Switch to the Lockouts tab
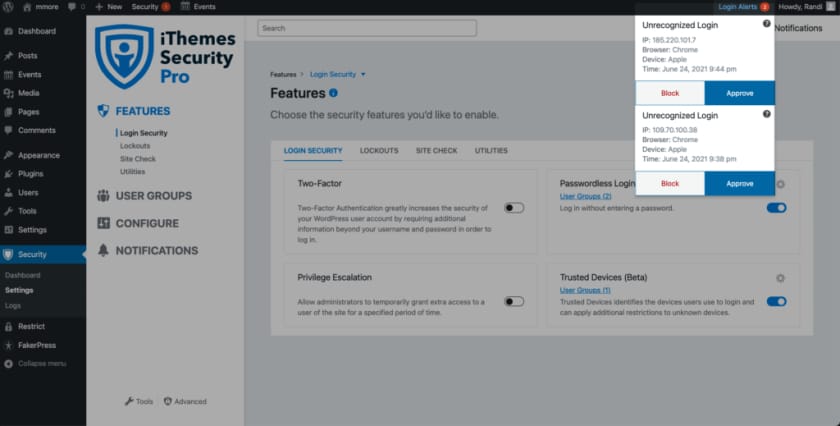Image resolution: width=840 pixels, height=426 pixels. (379, 151)
